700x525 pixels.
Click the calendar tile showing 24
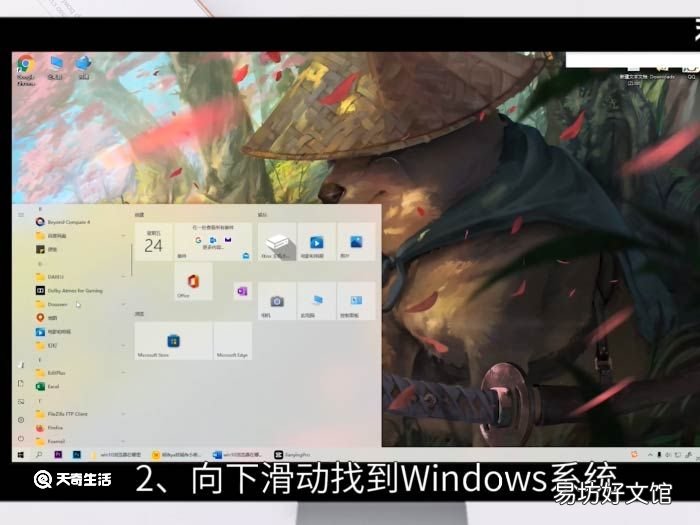point(153,242)
